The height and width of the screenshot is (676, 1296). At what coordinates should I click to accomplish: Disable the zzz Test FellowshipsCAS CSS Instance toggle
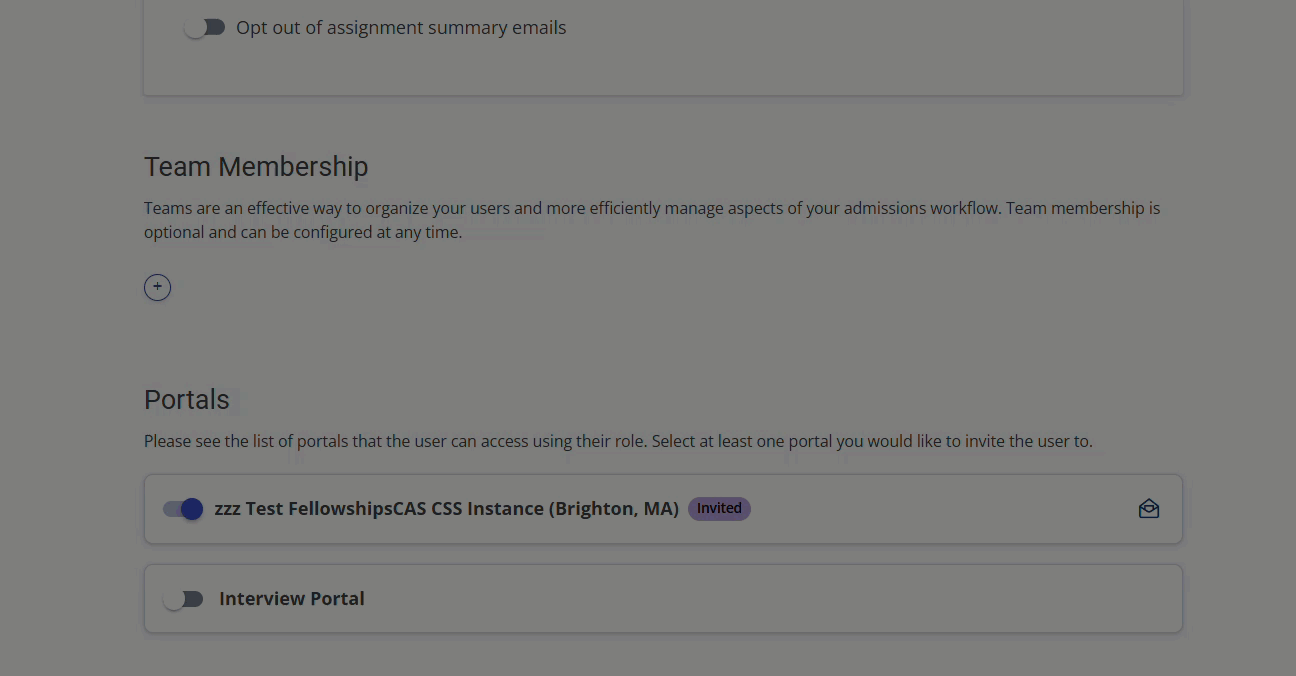[x=182, y=509]
